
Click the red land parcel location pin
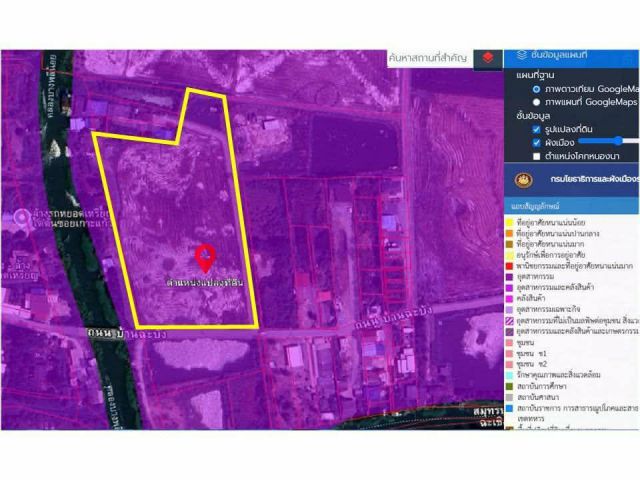(x=205, y=258)
